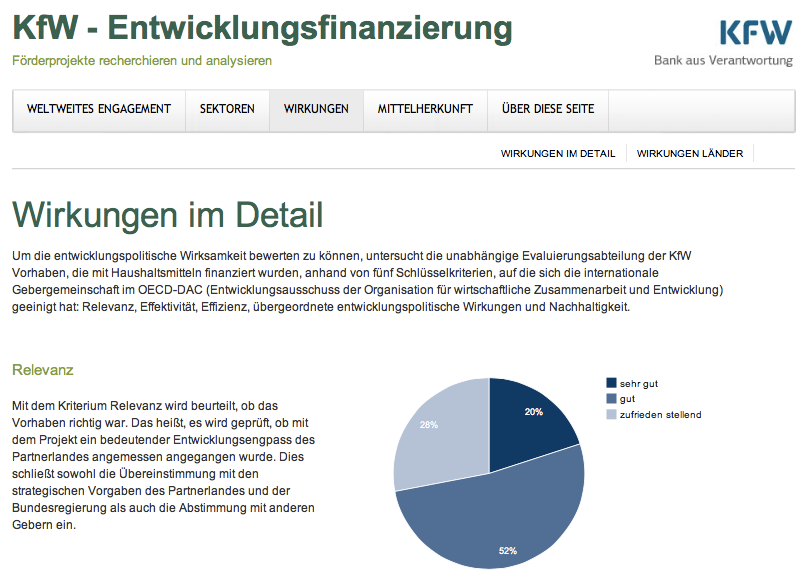Click the 'Relevanz' section heading
806x572 pixels.
pos(43,370)
